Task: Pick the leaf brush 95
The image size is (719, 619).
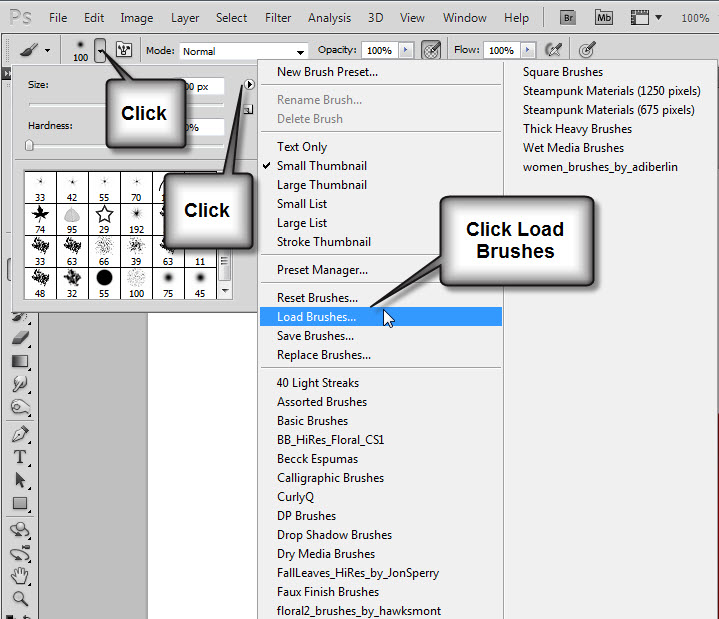Action: tap(72, 219)
